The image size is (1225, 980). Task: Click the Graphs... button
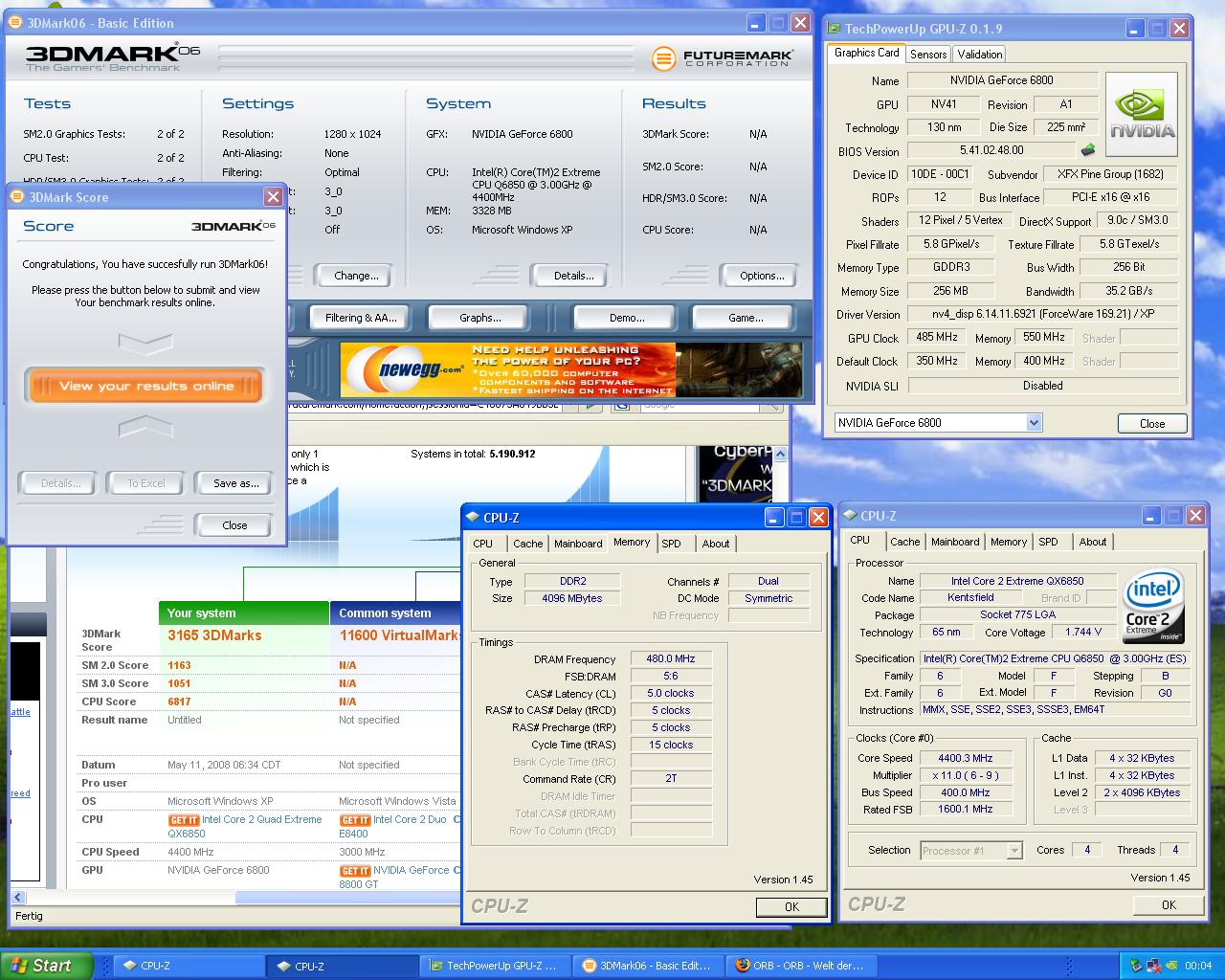point(480,318)
